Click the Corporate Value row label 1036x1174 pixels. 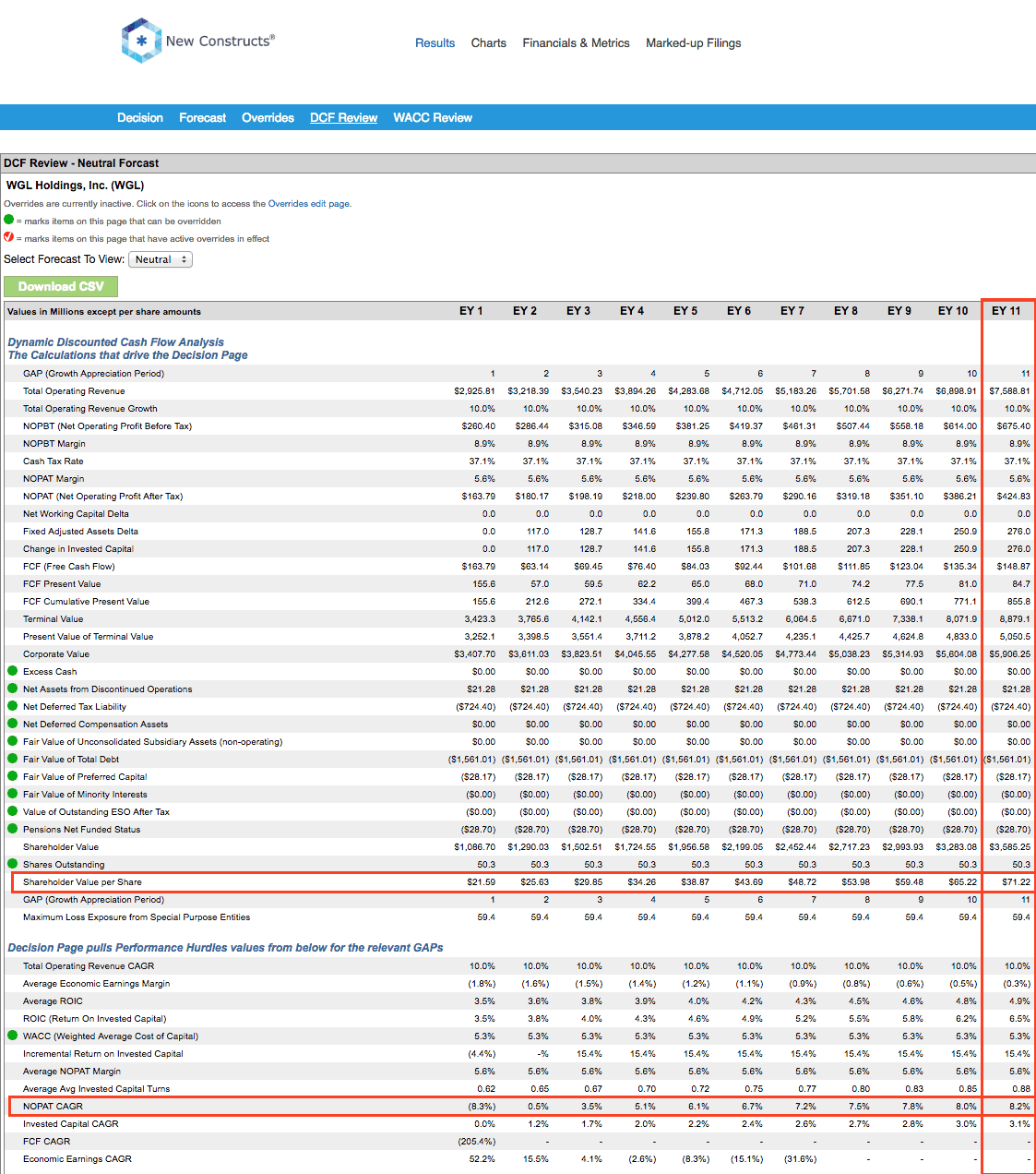click(56, 653)
